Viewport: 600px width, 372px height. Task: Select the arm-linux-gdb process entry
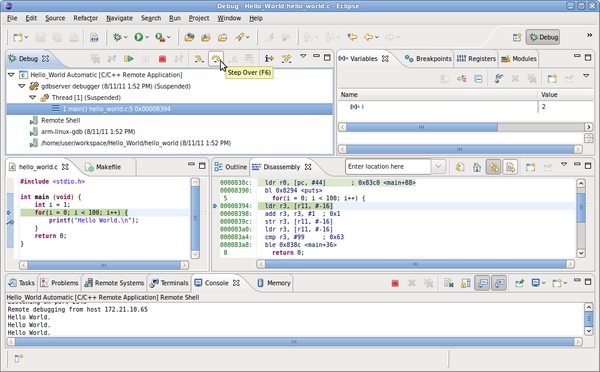[88, 132]
